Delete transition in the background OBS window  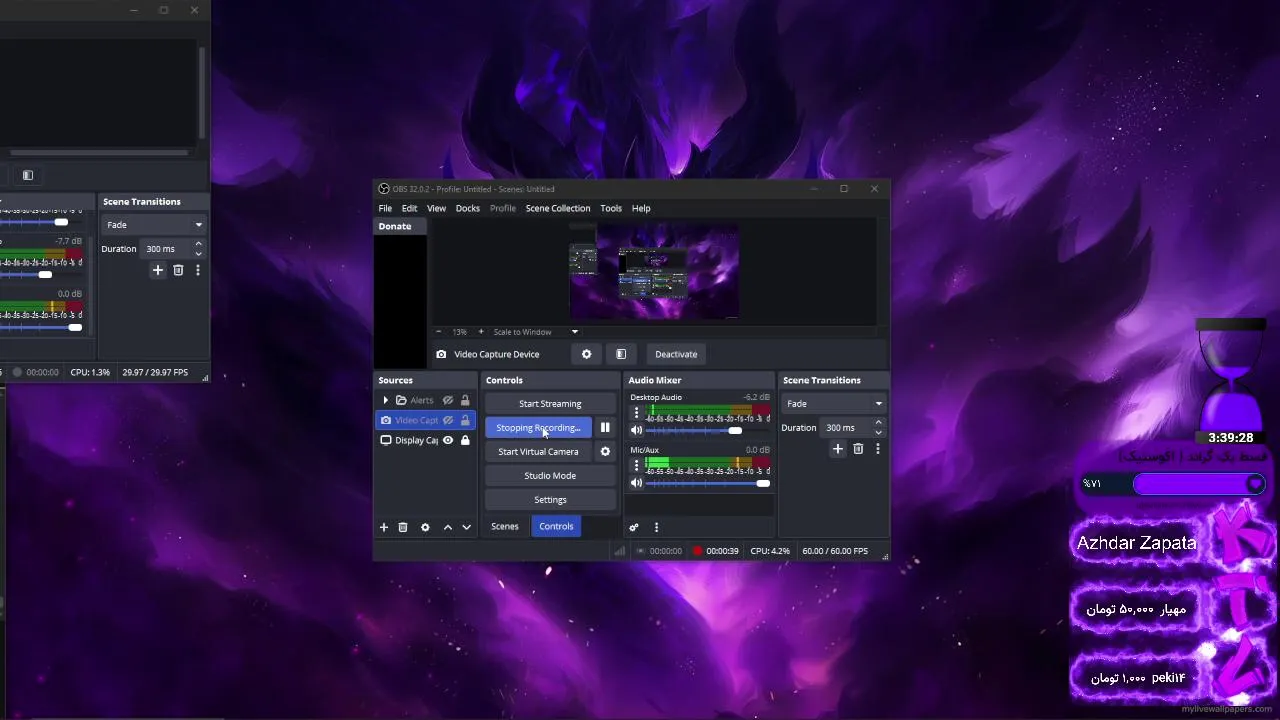tap(178, 270)
